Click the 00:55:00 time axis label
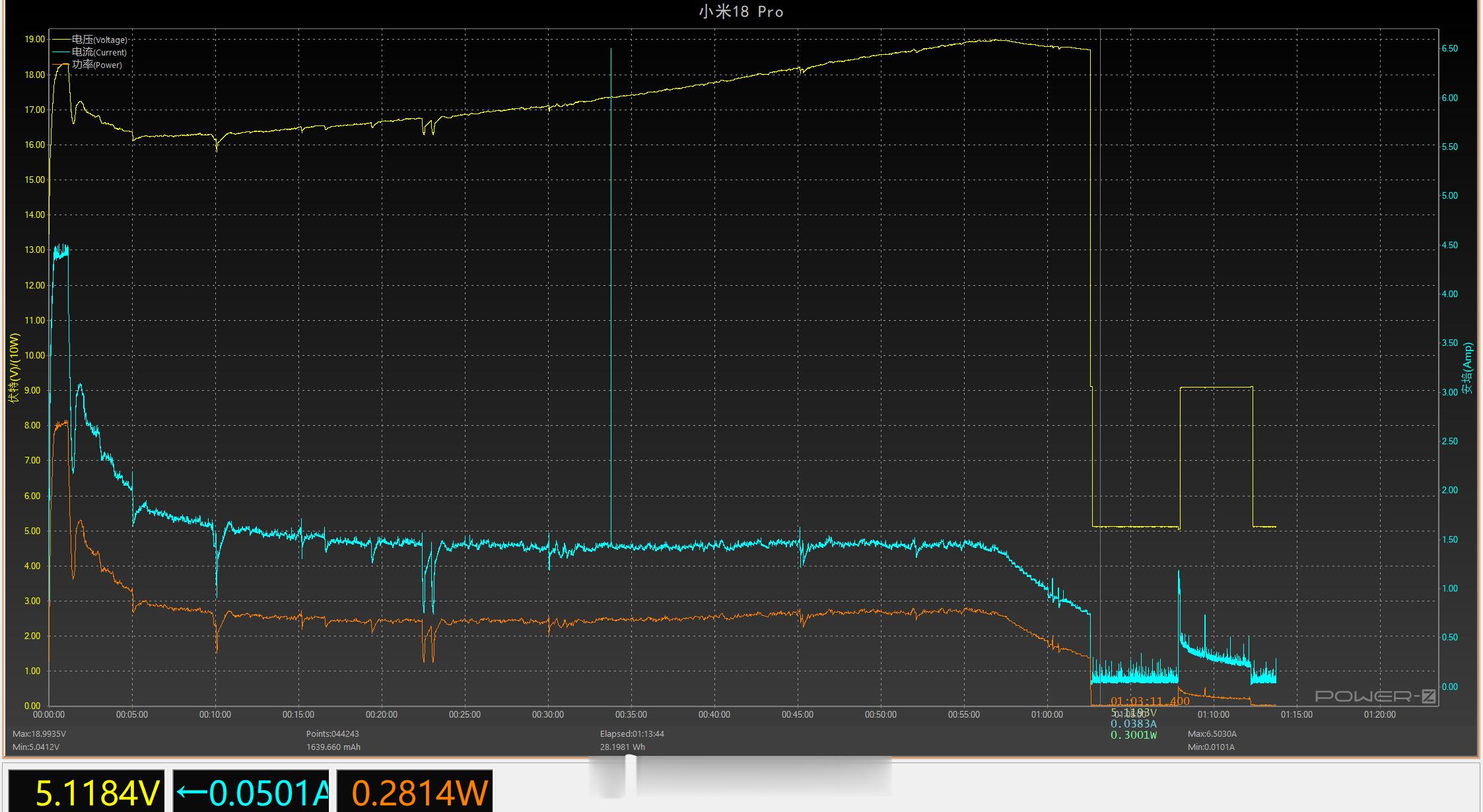The width and height of the screenshot is (1483, 812). pos(964,715)
